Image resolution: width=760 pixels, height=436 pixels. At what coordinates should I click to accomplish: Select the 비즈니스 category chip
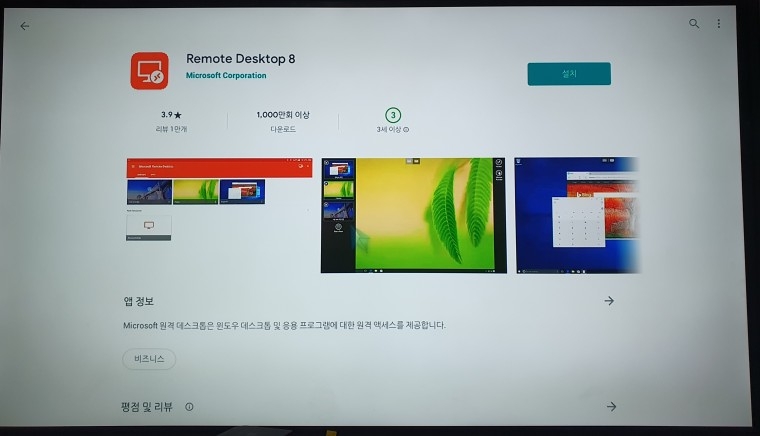click(x=149, y=359)
